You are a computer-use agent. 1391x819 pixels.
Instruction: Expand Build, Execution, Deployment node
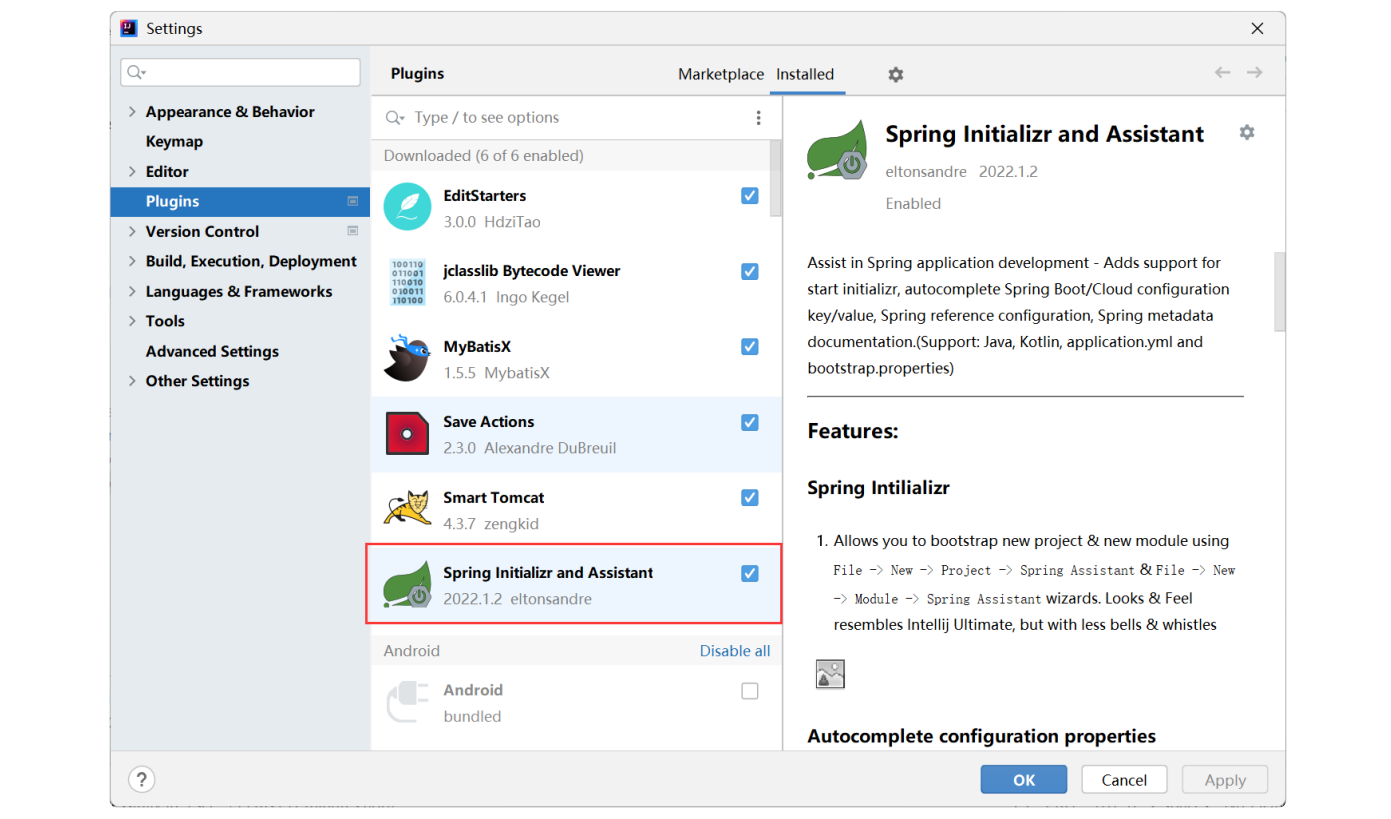(x=132, y=261)
